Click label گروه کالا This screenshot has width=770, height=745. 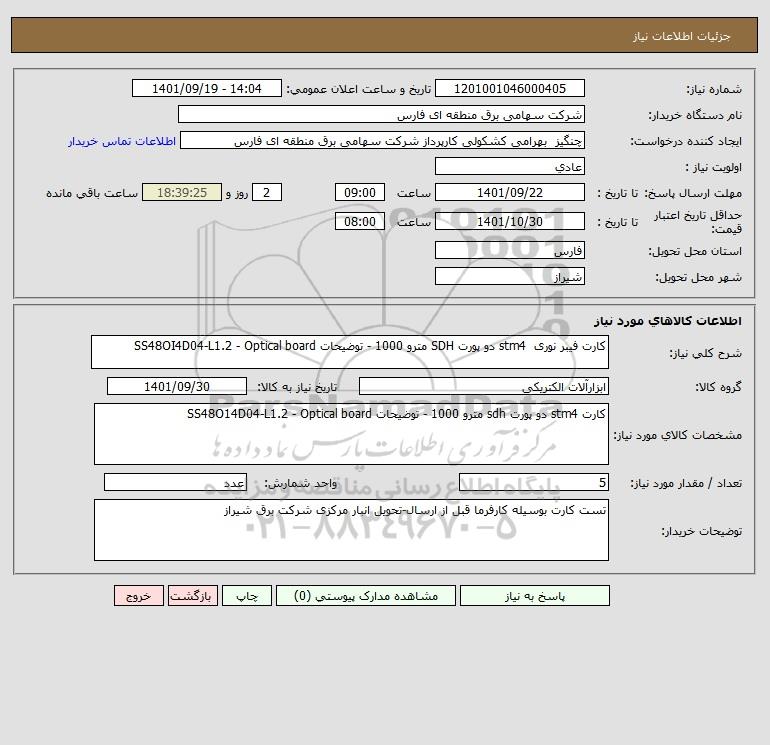[x=718, y=387]
